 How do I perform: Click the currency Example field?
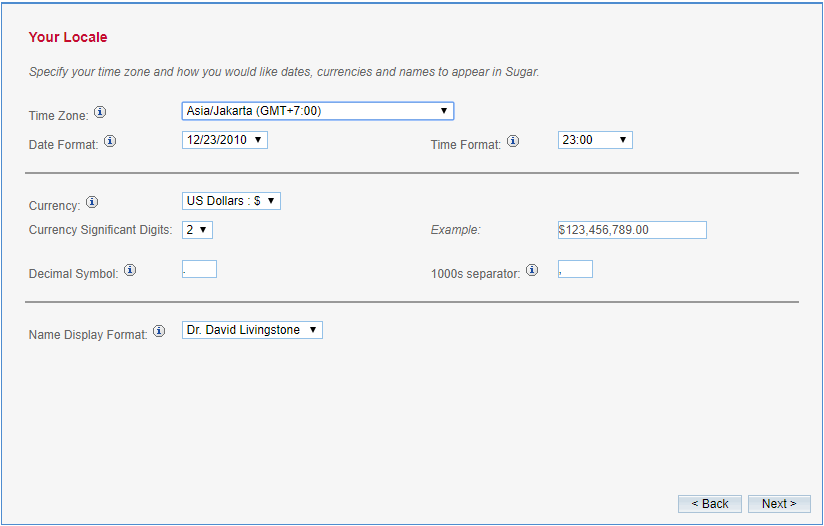(632, 230)
